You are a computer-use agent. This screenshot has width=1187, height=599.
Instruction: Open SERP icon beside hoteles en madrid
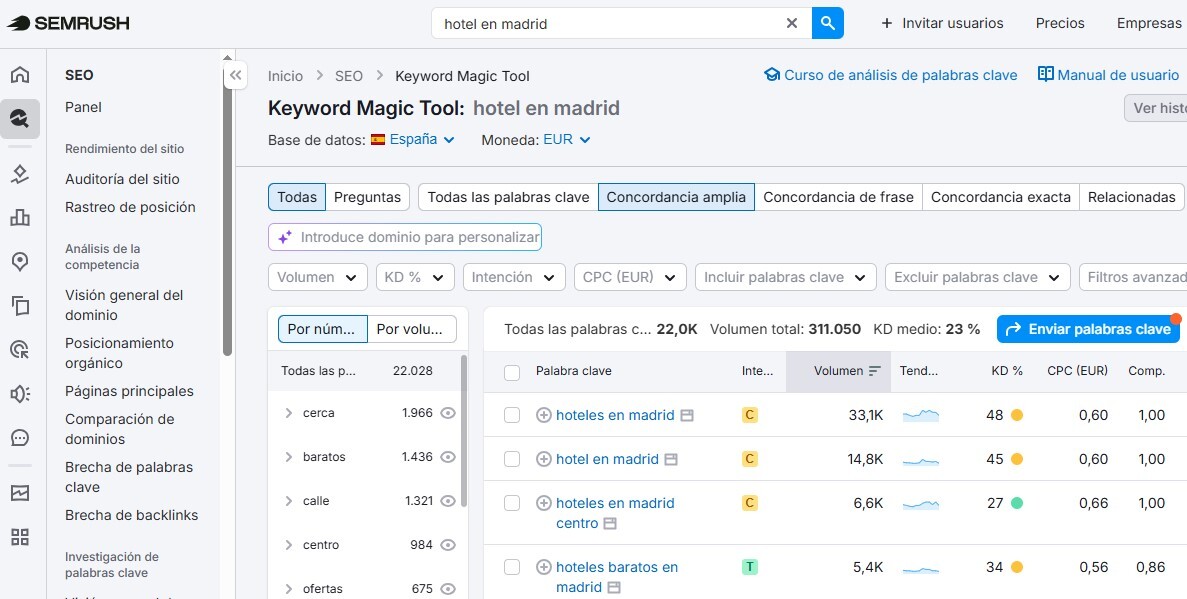687,416
